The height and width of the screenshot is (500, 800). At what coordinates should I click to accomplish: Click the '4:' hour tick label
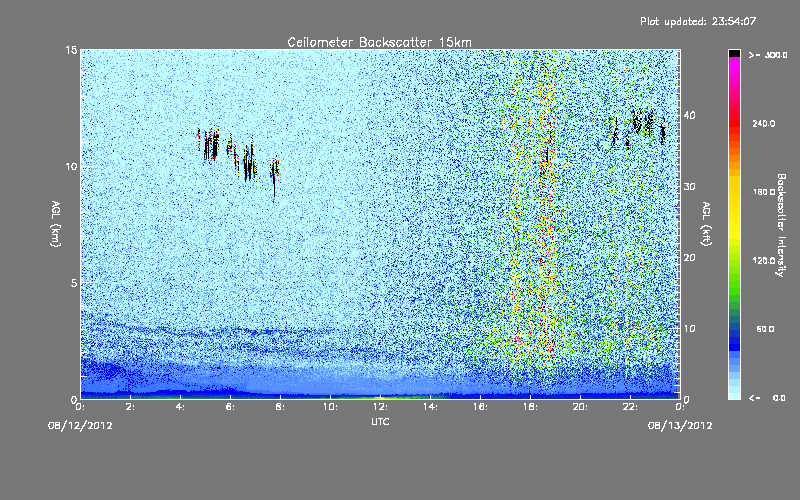(180, 407)
